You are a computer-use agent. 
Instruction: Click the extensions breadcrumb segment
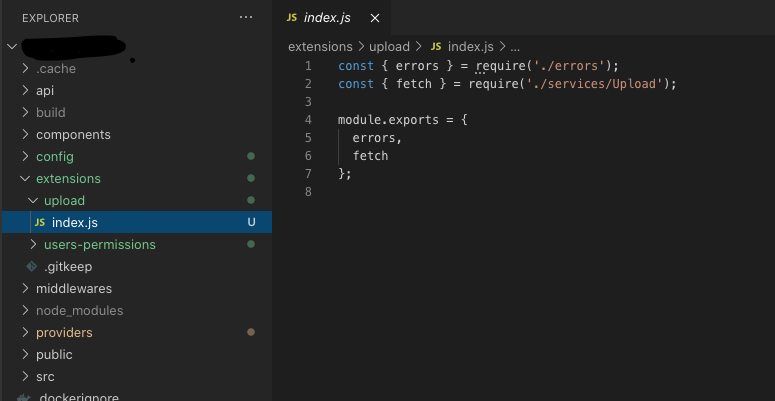point(320,46)
